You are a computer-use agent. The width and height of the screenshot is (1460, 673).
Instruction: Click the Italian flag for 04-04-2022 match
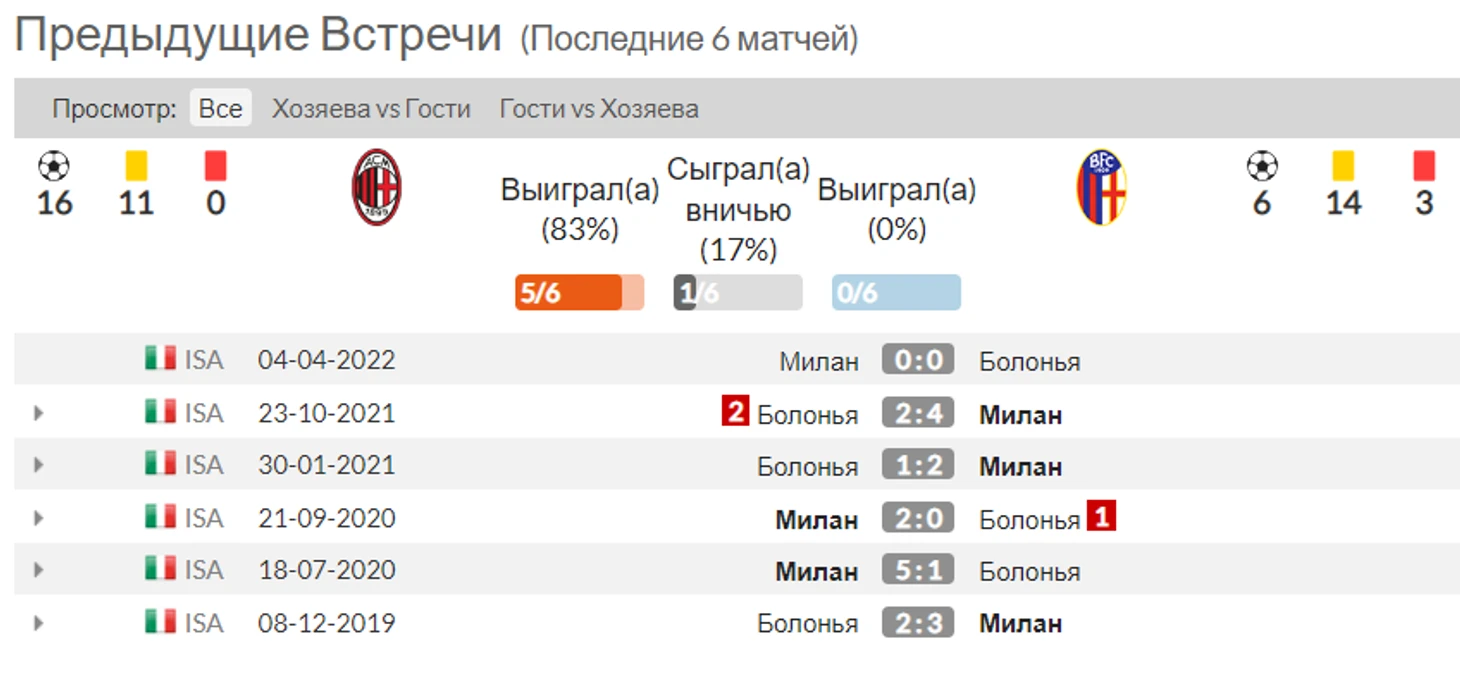[160, 358]
